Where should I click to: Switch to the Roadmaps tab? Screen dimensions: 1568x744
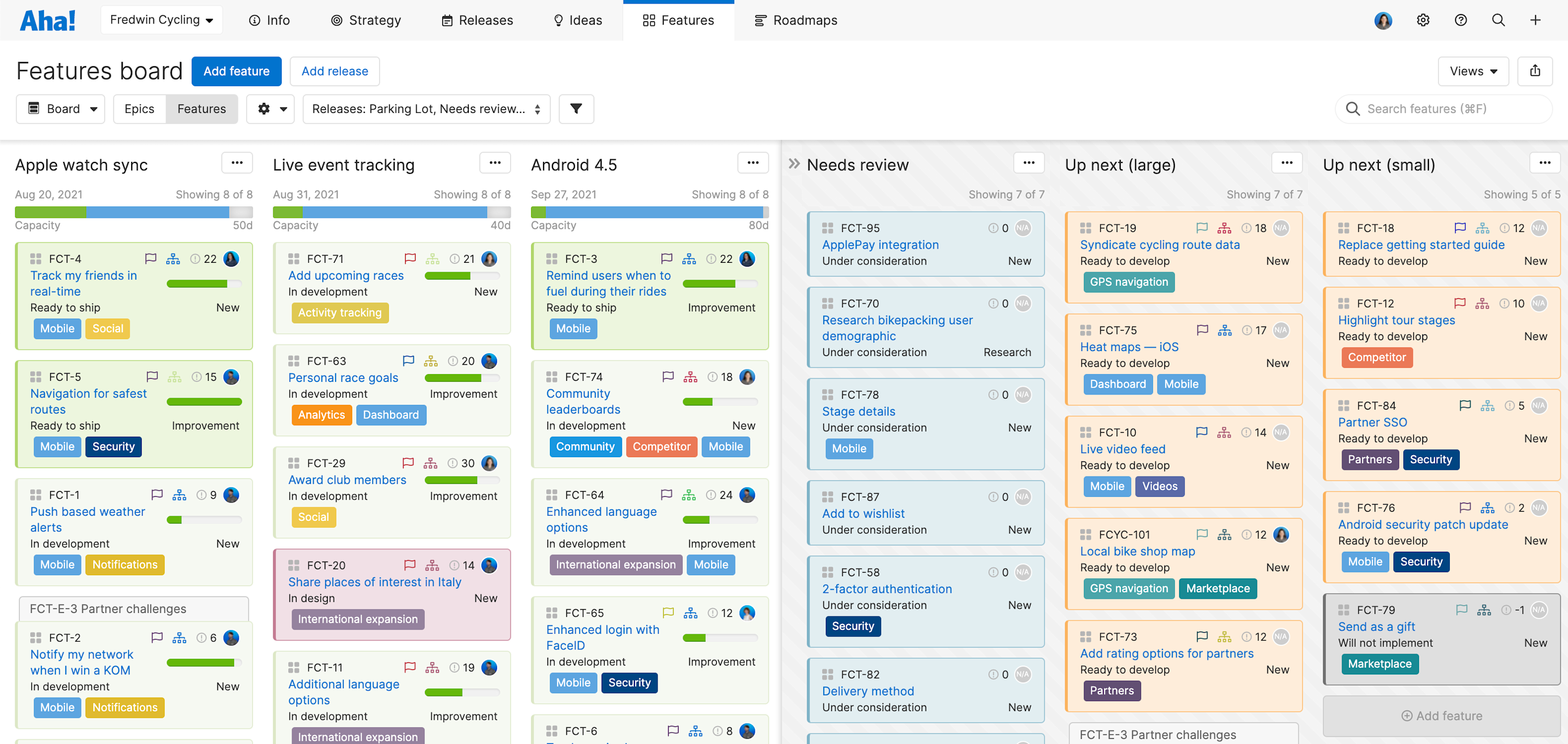[x=795, y=20]
